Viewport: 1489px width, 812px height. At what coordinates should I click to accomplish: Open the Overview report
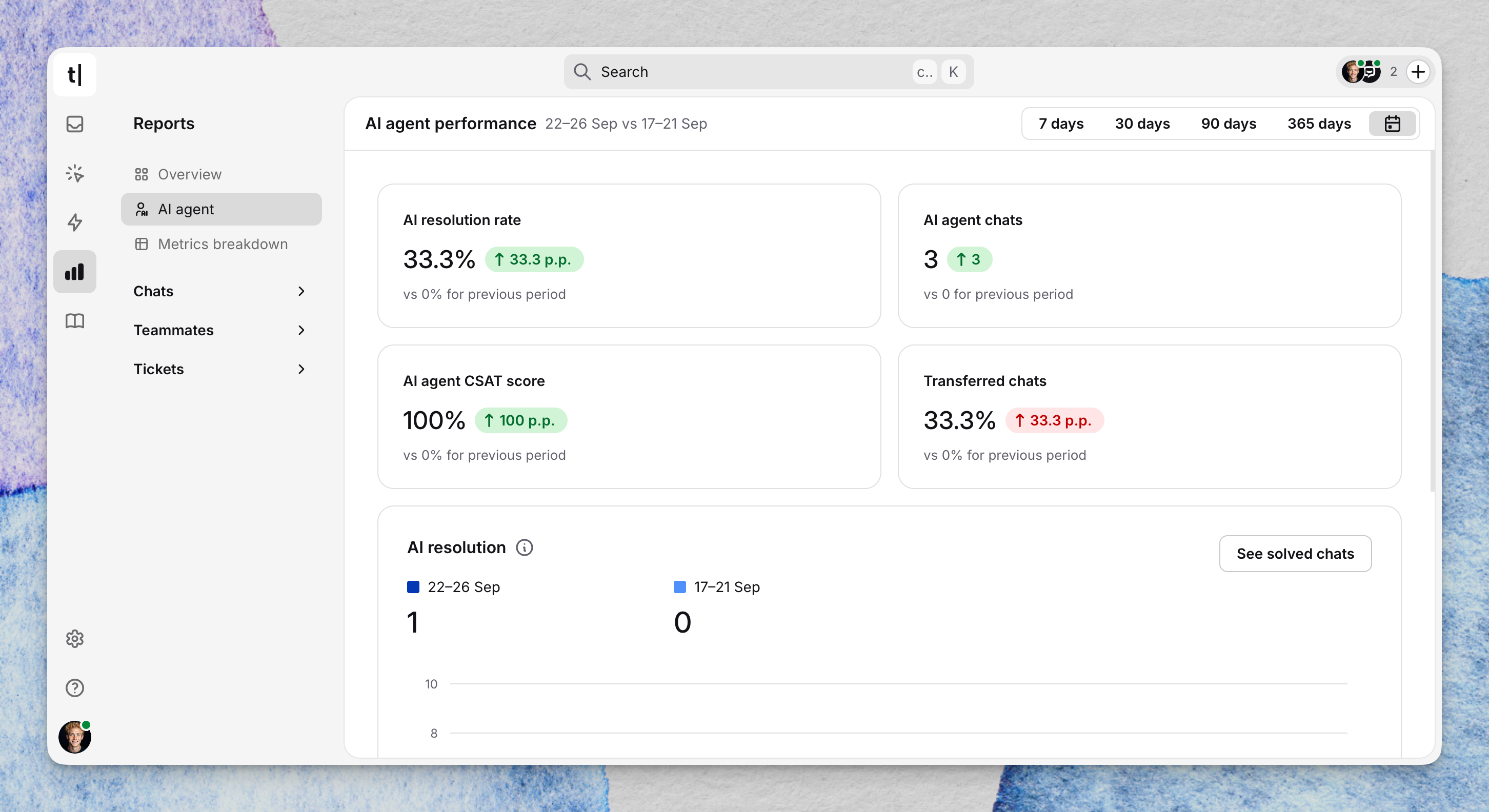(x=189, y=174)
